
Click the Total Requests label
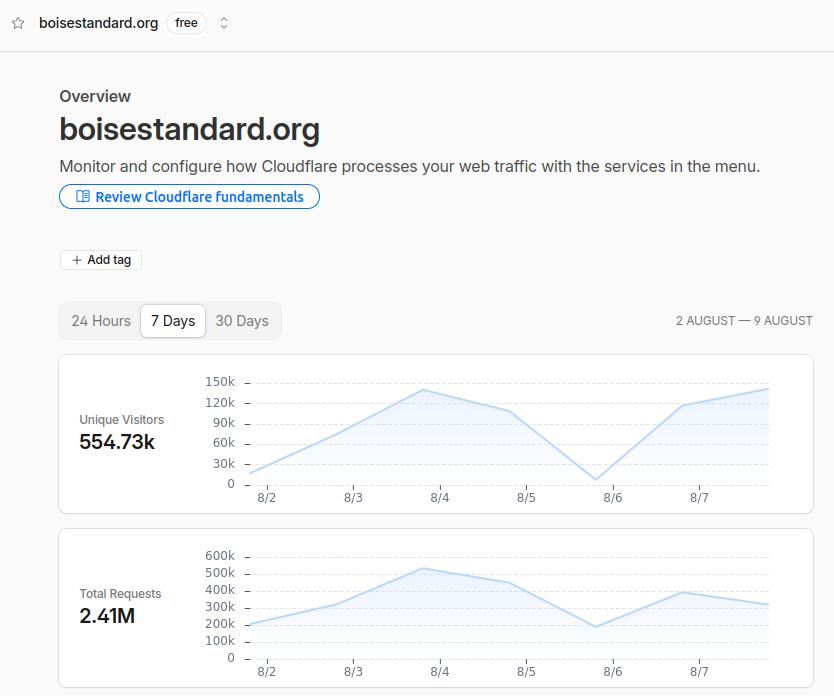[x=120, y=593]
